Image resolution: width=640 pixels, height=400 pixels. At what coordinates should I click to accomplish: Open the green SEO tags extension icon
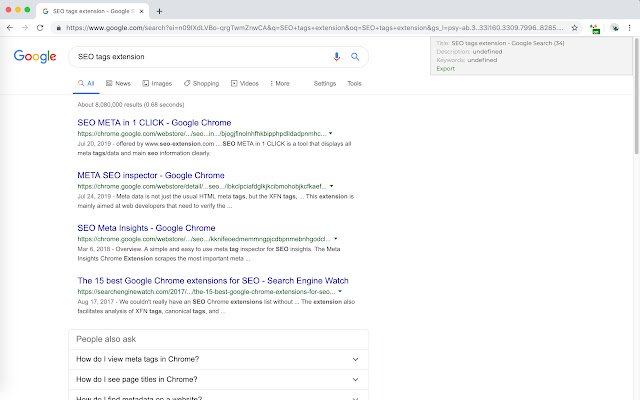coord(595,29)
